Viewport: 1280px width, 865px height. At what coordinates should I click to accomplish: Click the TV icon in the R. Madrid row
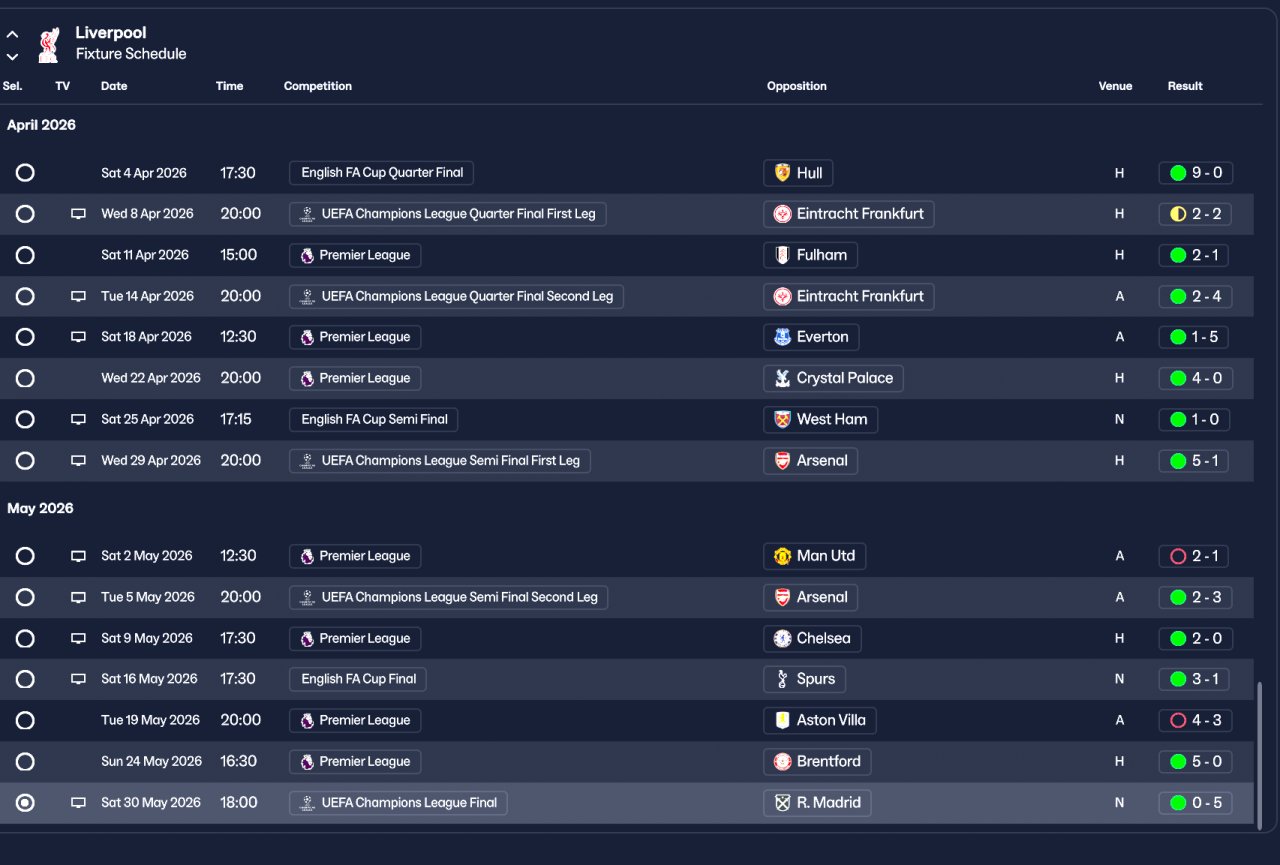pos(78,802)
